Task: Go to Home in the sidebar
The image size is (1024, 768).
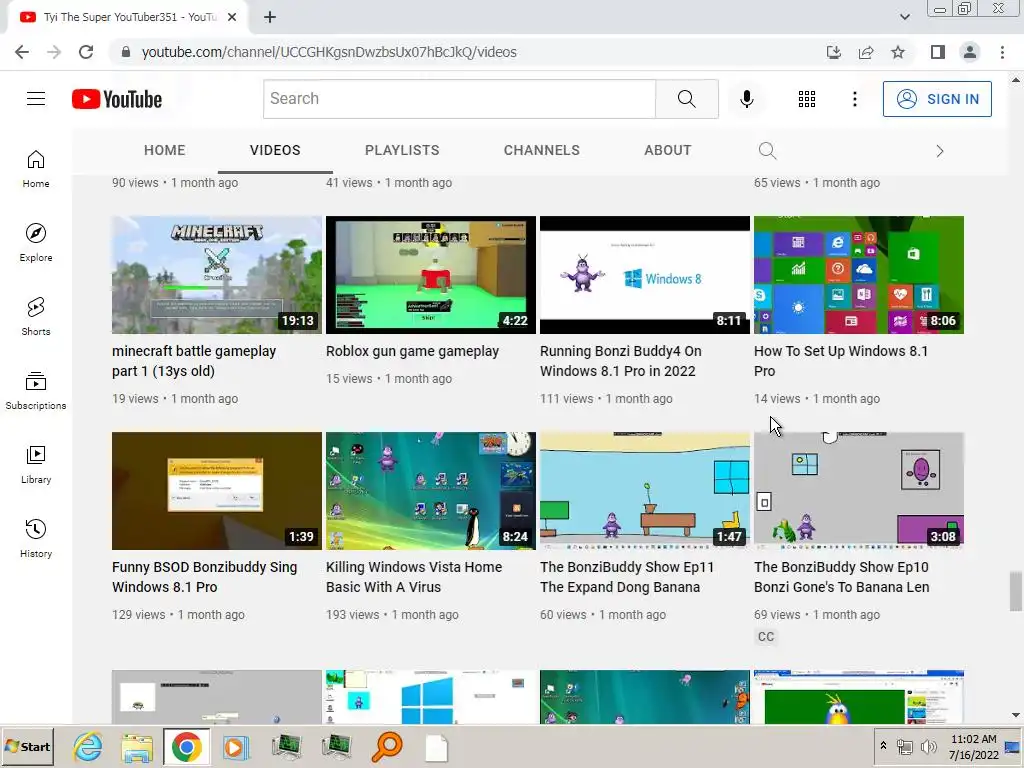Action: [36, 168]
